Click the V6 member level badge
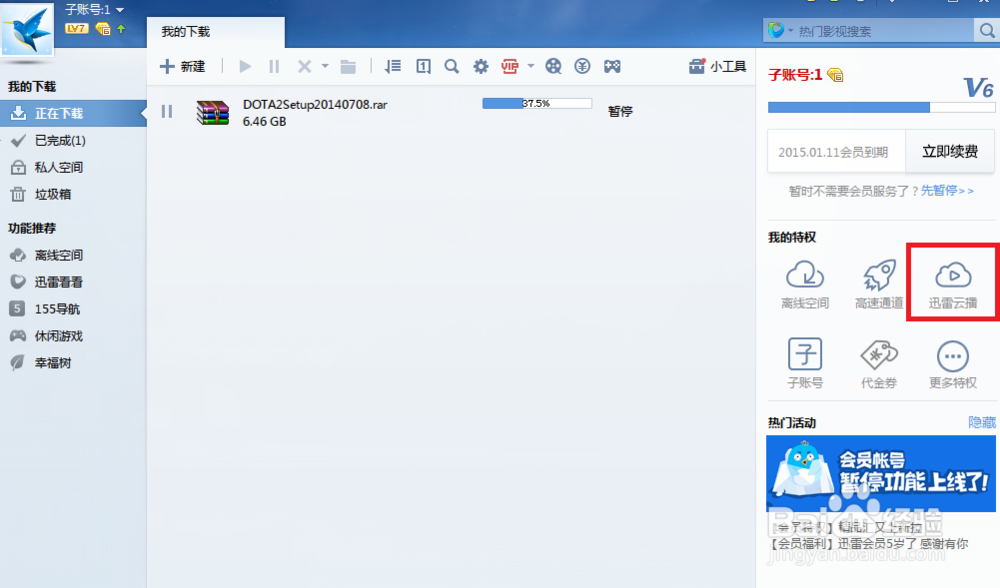Screen dimensions: 1000x588 pos(978,87)
